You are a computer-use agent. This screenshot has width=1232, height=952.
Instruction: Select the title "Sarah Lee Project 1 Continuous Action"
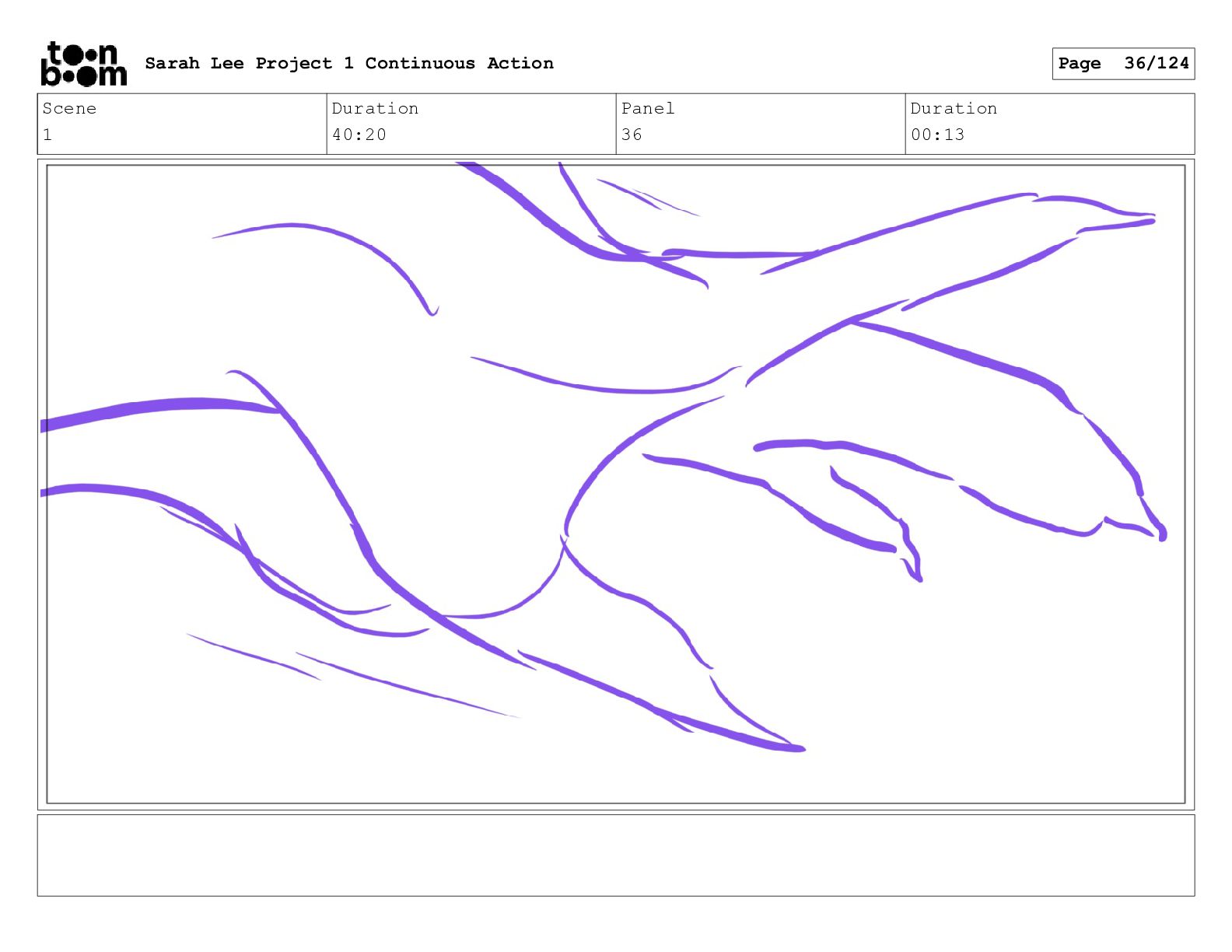tap(349, 63)
